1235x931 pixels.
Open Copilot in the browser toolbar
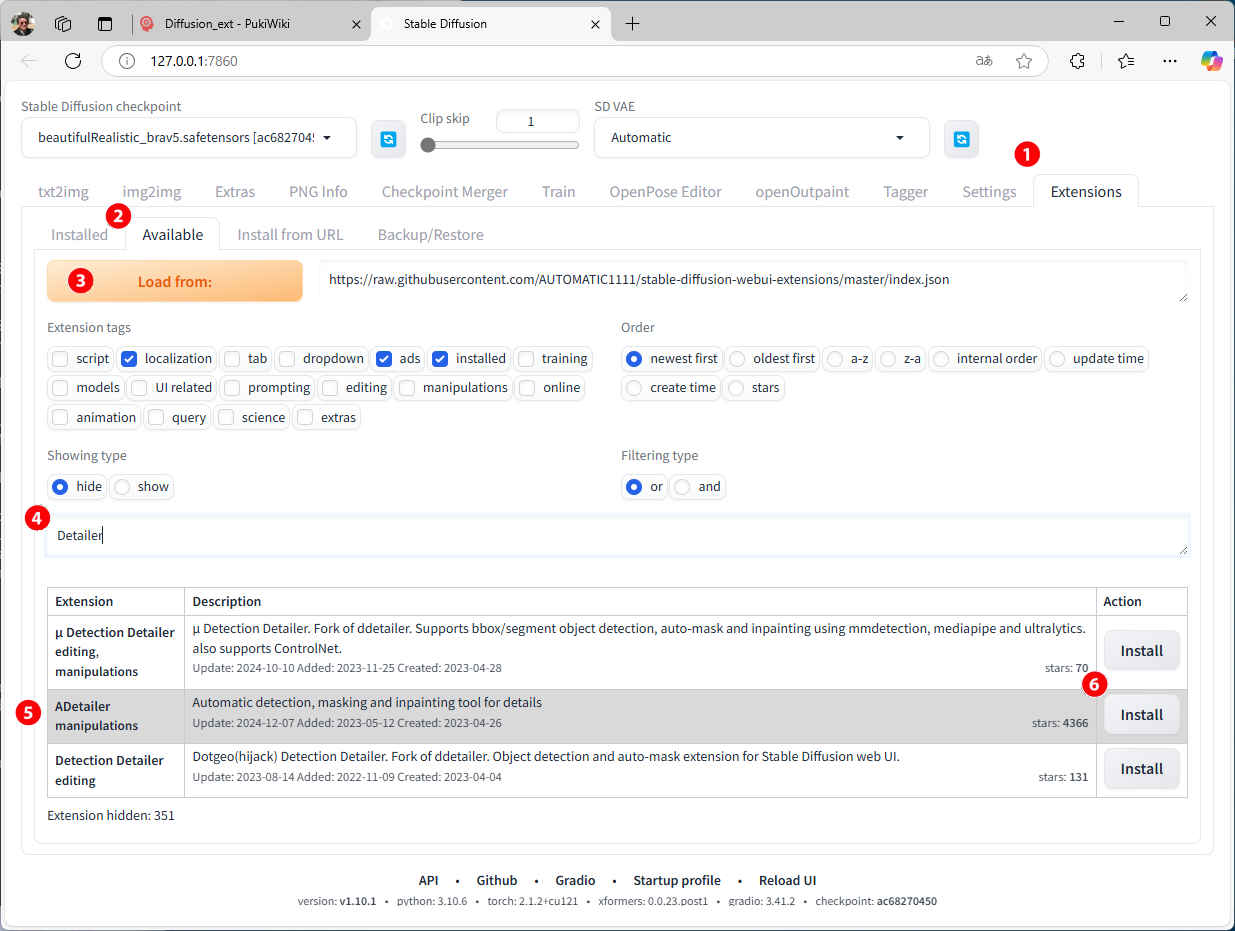(x=1211, y=61)
